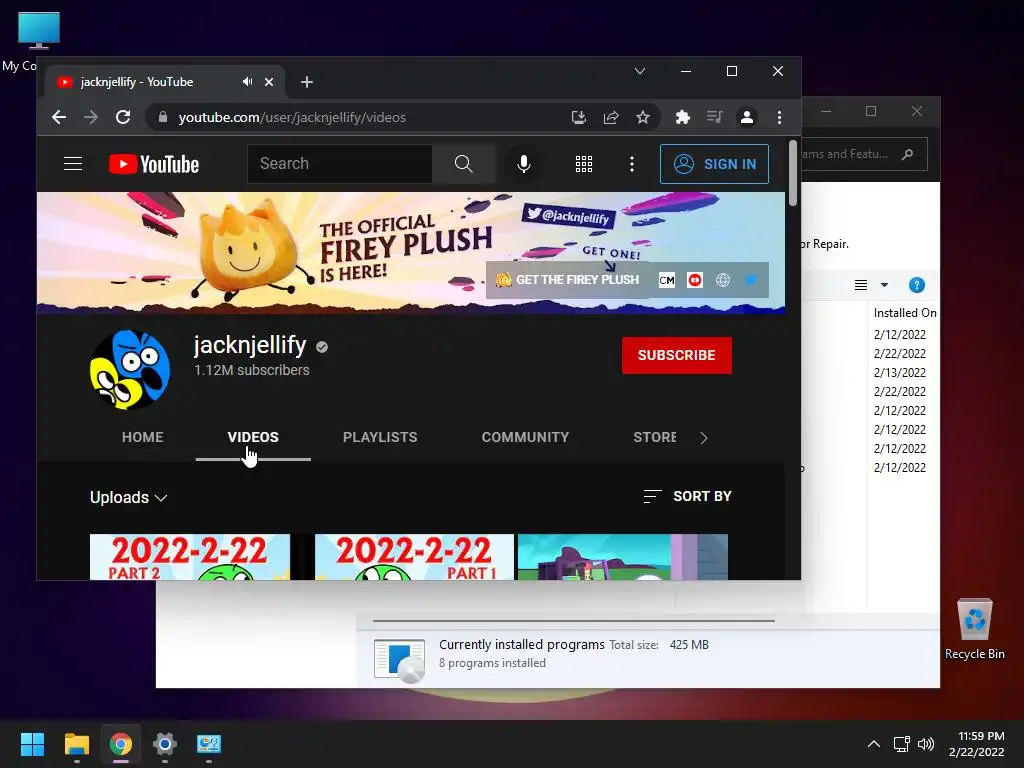Go to YouTube home via logo

(x=154, y=164)
